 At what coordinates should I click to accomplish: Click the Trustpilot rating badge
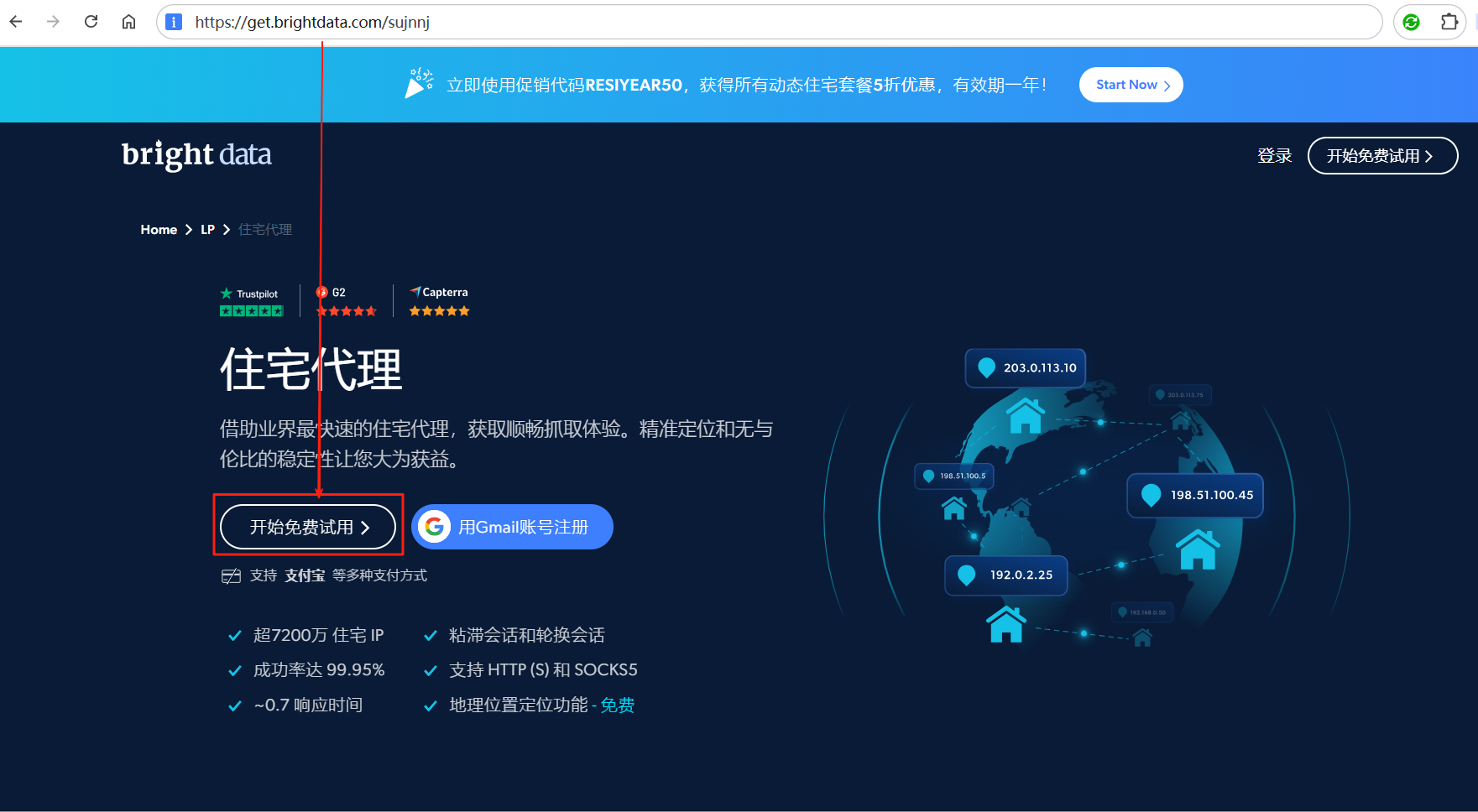251,302
